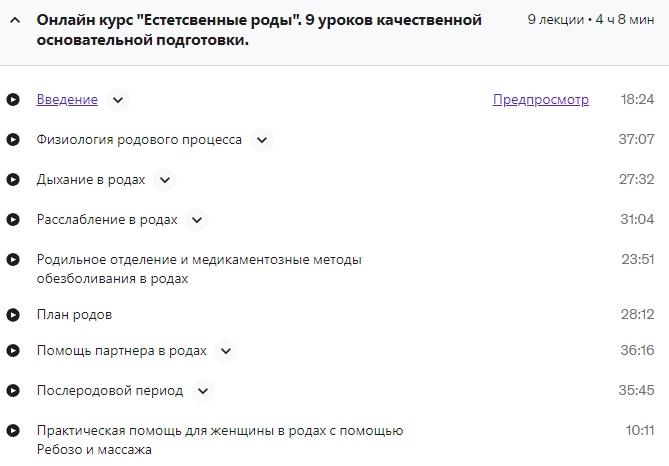Click play icon beside Послеродовой период
The width and height of the screenshot is (669, 466).
(13, 391)
